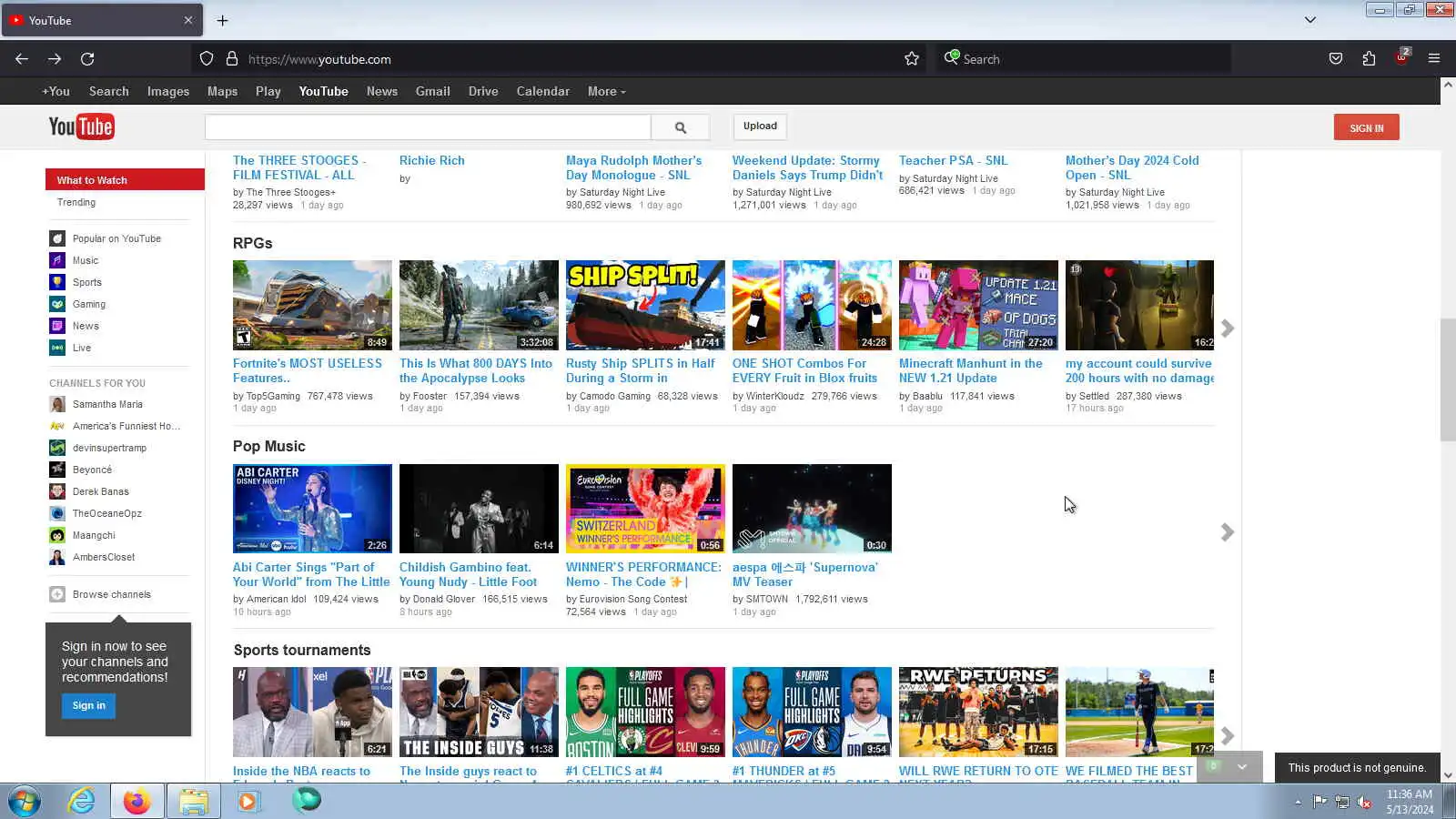Image resolution: width=1456 pixels, height=819 pixels.
Task: Select the What to Watch tab
Action: 125,179
